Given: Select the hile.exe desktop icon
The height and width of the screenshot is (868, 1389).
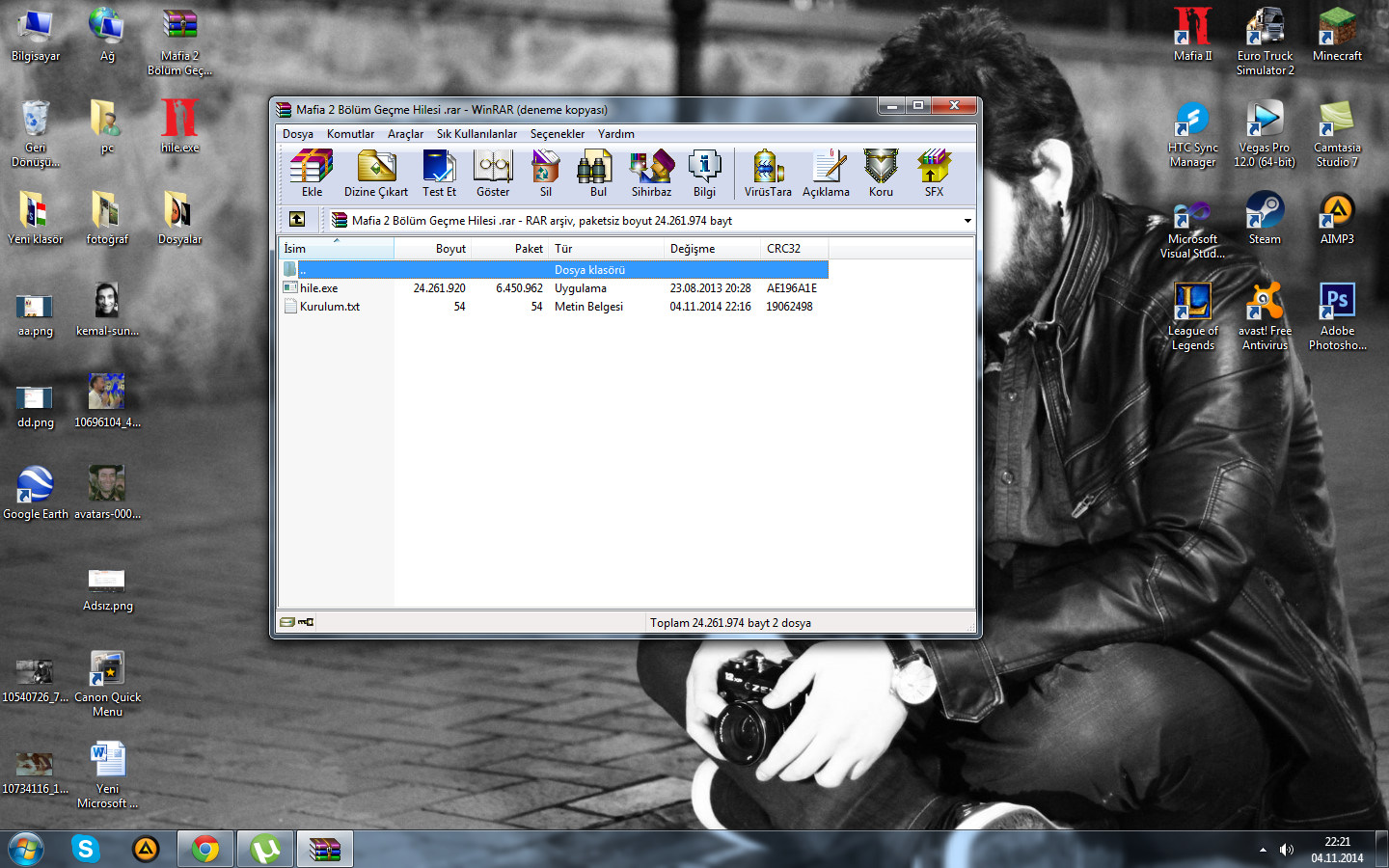Looking at the screenshot, I should click(x=179, y=126).
